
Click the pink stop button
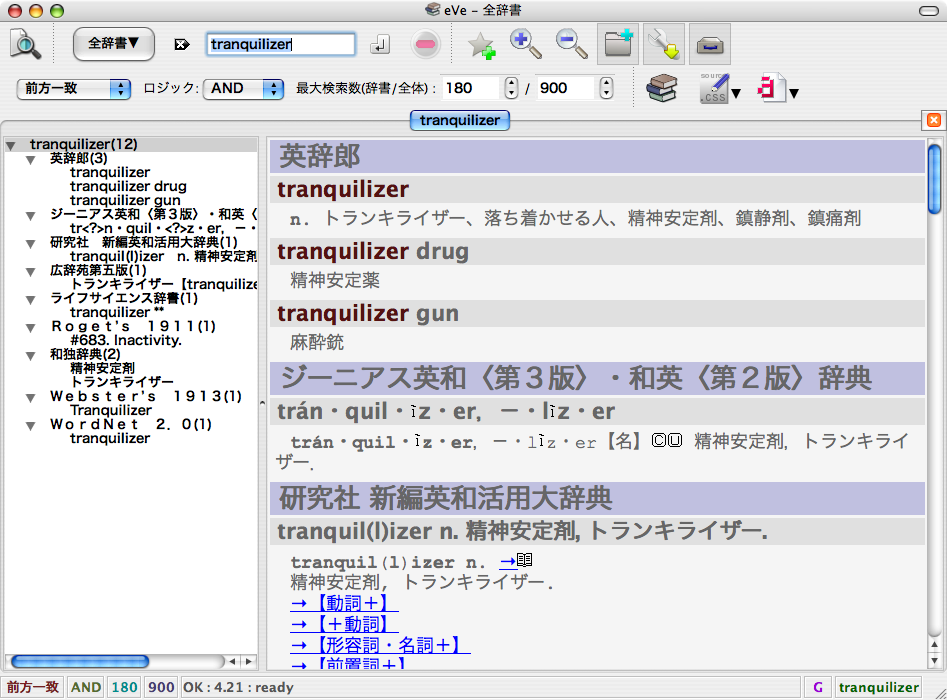(x=425, y=44)
